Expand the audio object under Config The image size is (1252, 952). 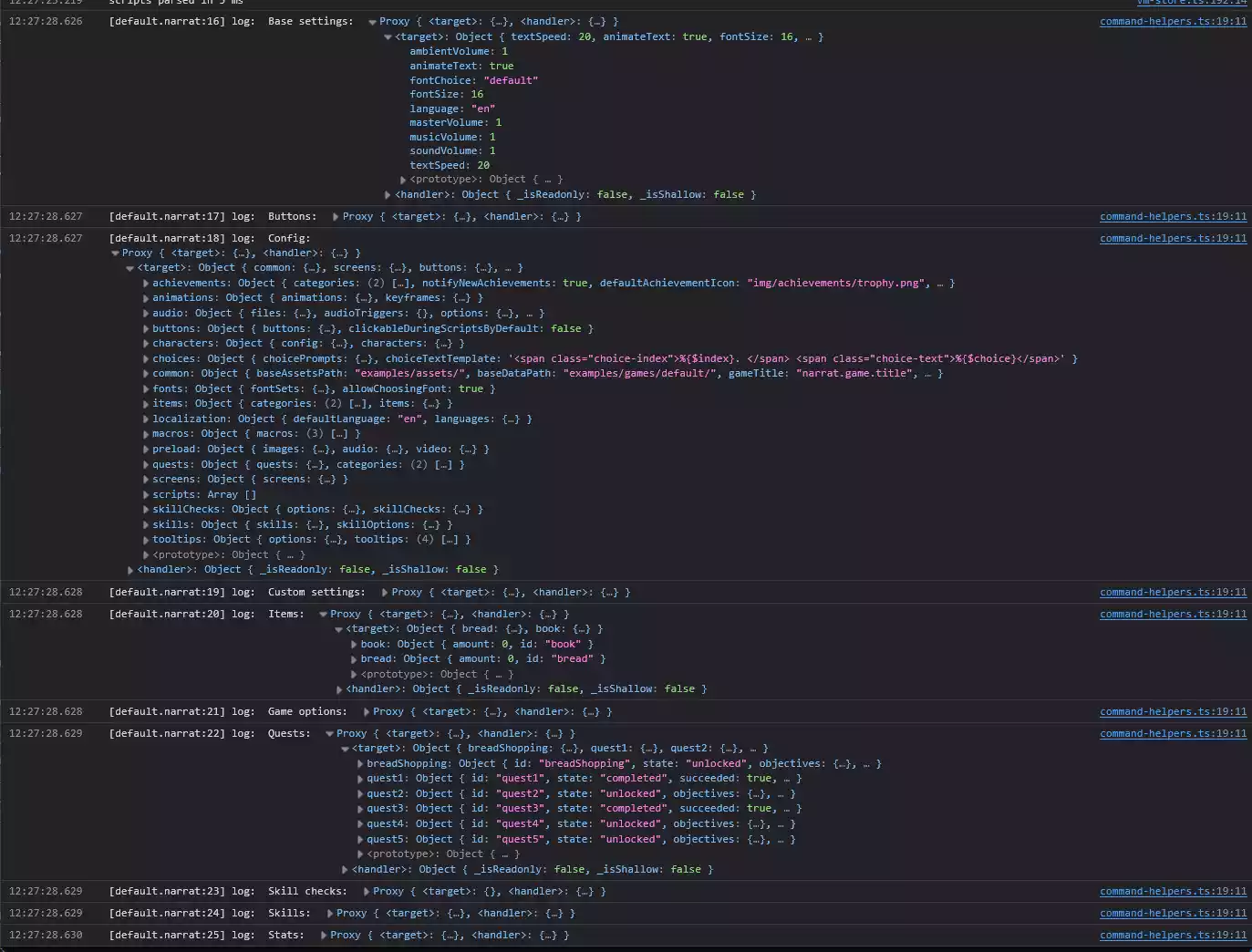pos(147,313)
